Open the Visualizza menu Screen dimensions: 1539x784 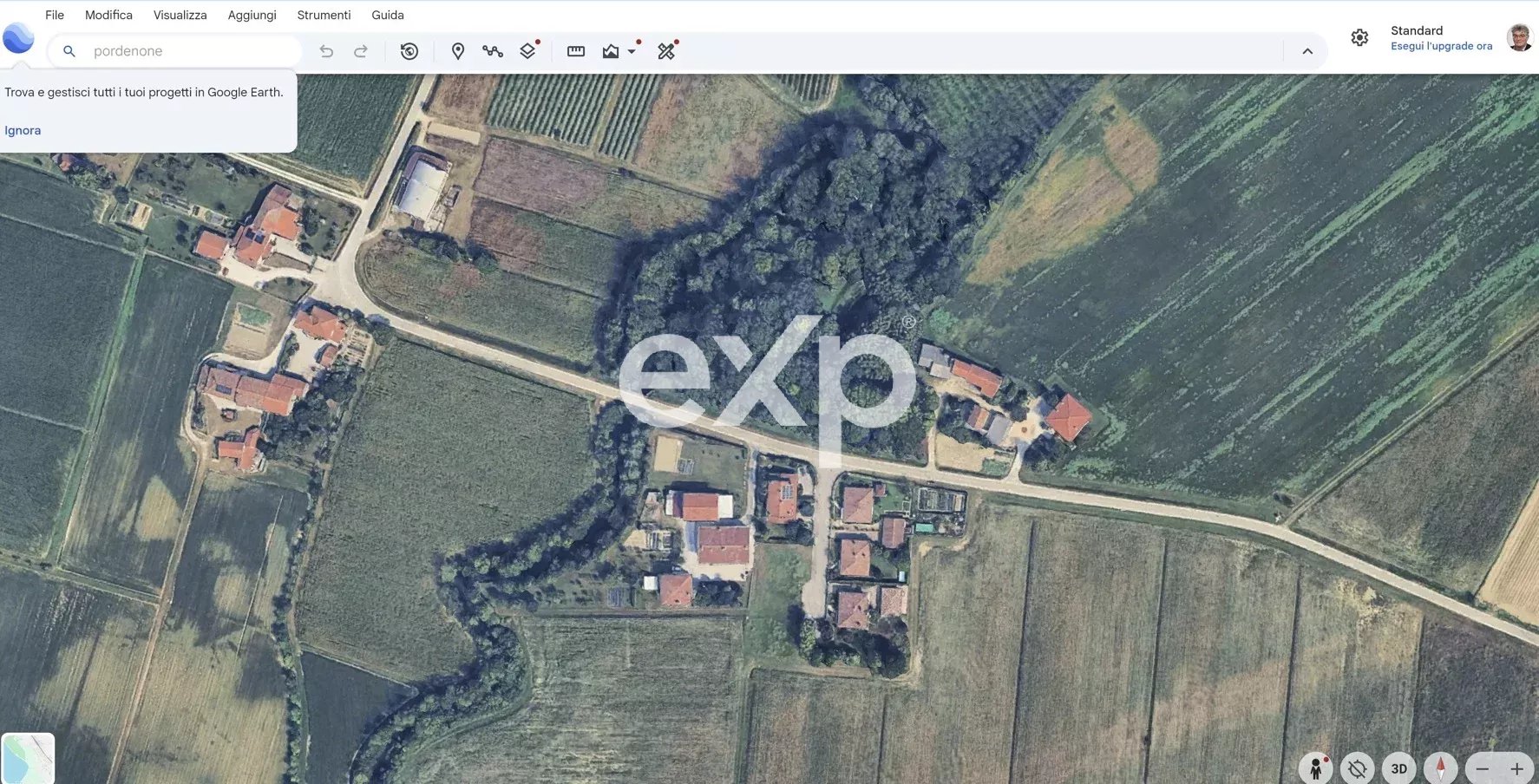180,15
